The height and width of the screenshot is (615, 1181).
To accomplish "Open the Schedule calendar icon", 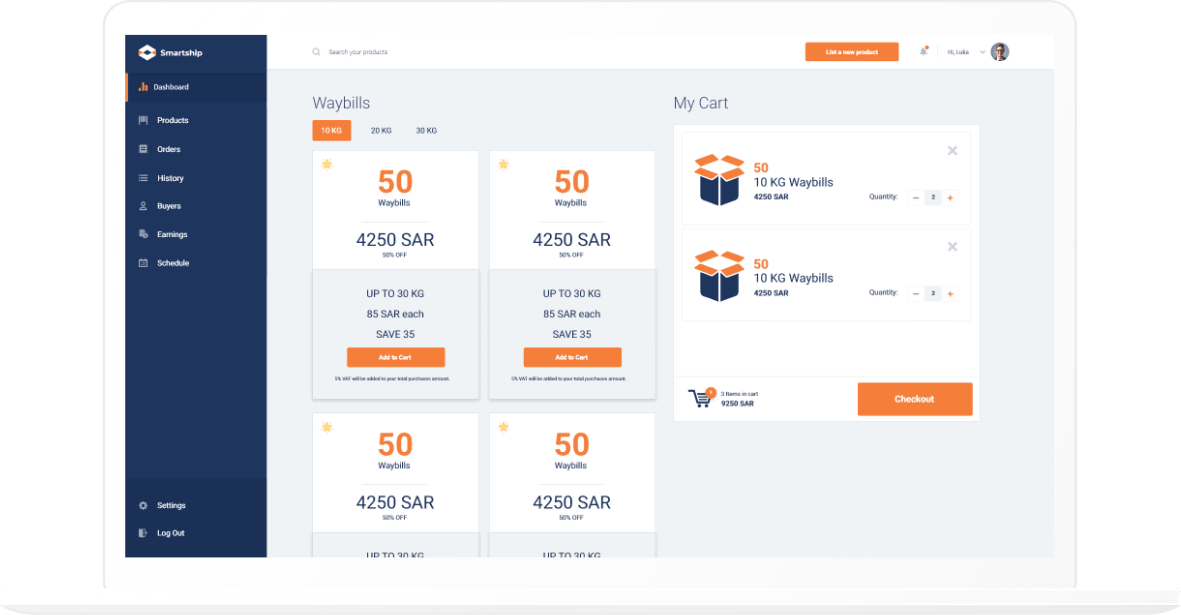I will pyautogui.click(x=143, y=263).
